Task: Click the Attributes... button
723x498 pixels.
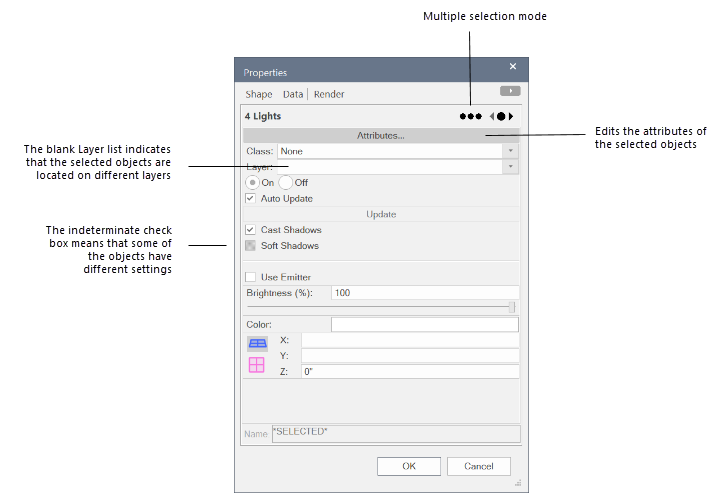Action: [x=380, y=135]
